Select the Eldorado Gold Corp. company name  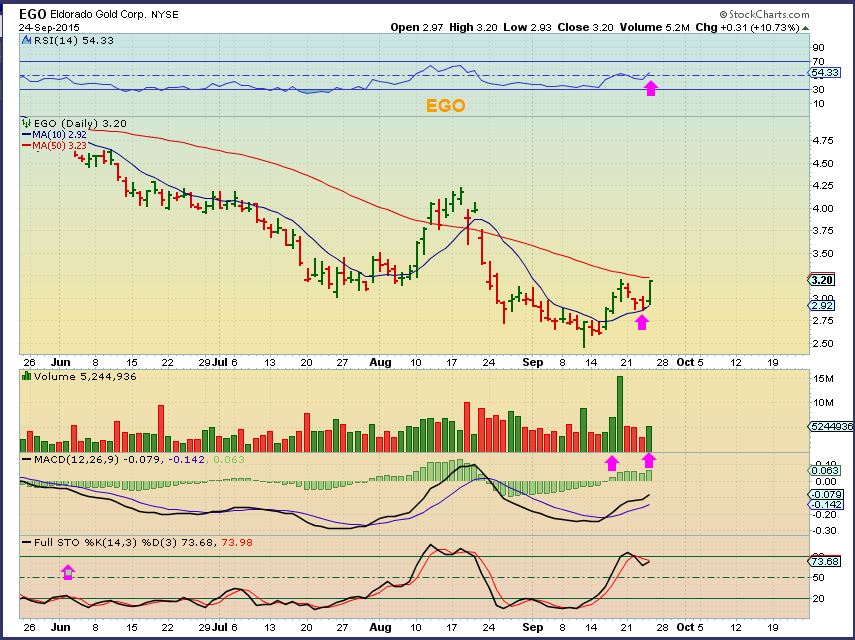pyautogui.click(x=99, y=15)
